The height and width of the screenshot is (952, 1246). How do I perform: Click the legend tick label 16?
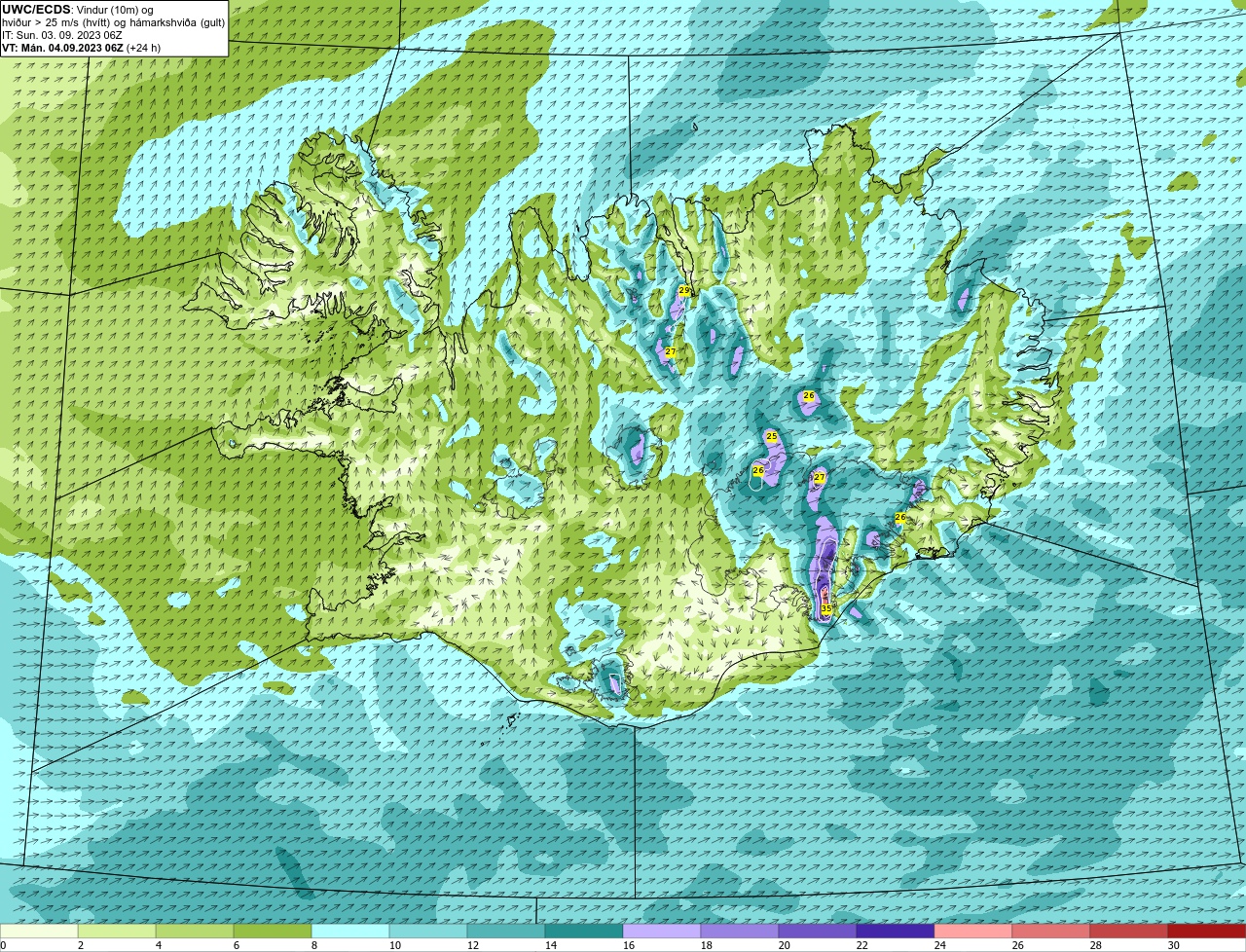click(628, 945)
